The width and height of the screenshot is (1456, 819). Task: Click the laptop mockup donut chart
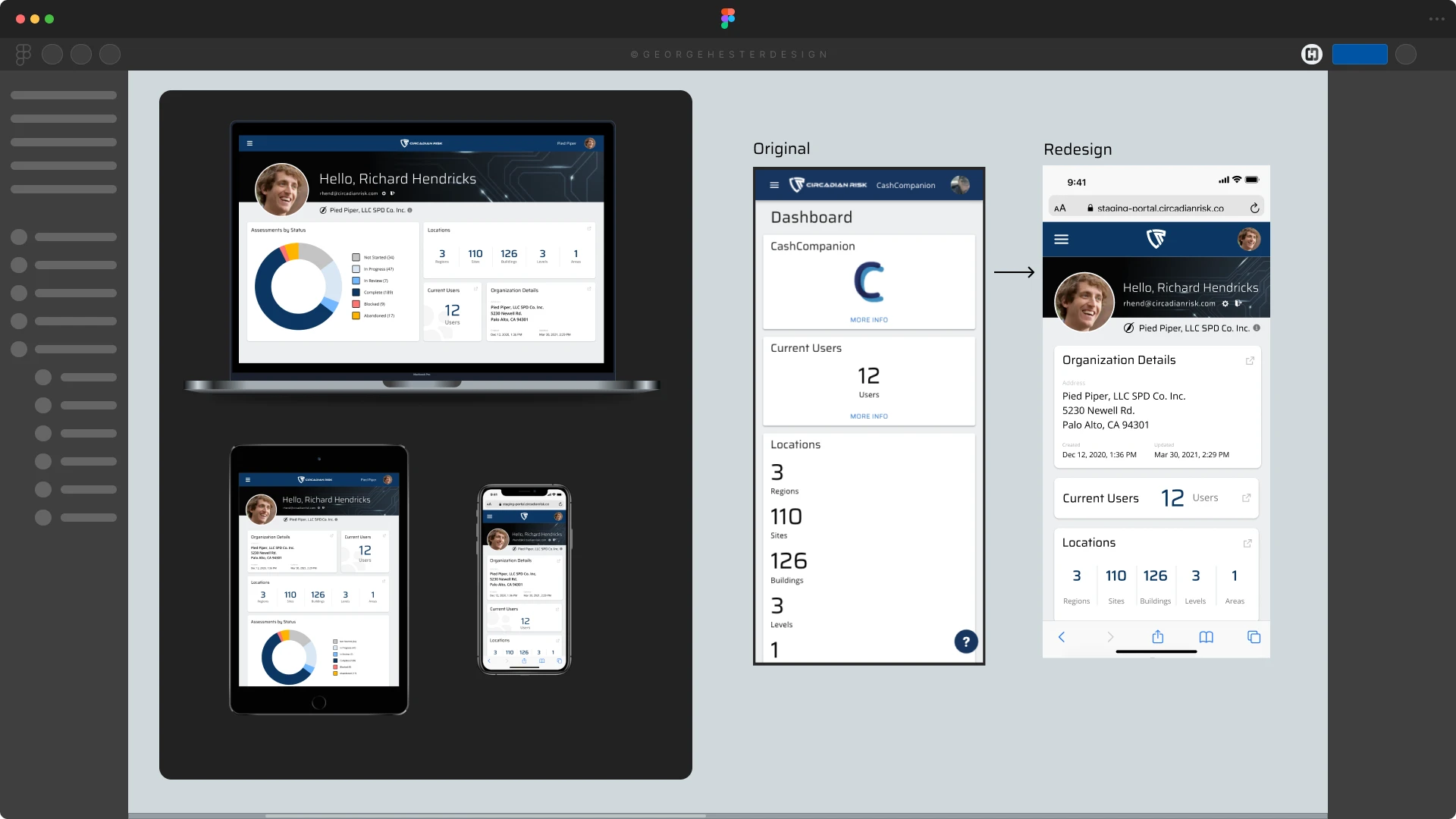(298, 287)
